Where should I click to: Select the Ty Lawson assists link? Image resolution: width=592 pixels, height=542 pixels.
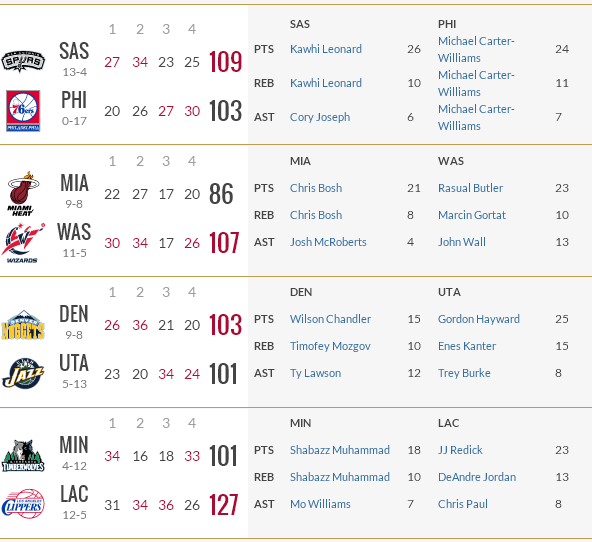(315, 373)
